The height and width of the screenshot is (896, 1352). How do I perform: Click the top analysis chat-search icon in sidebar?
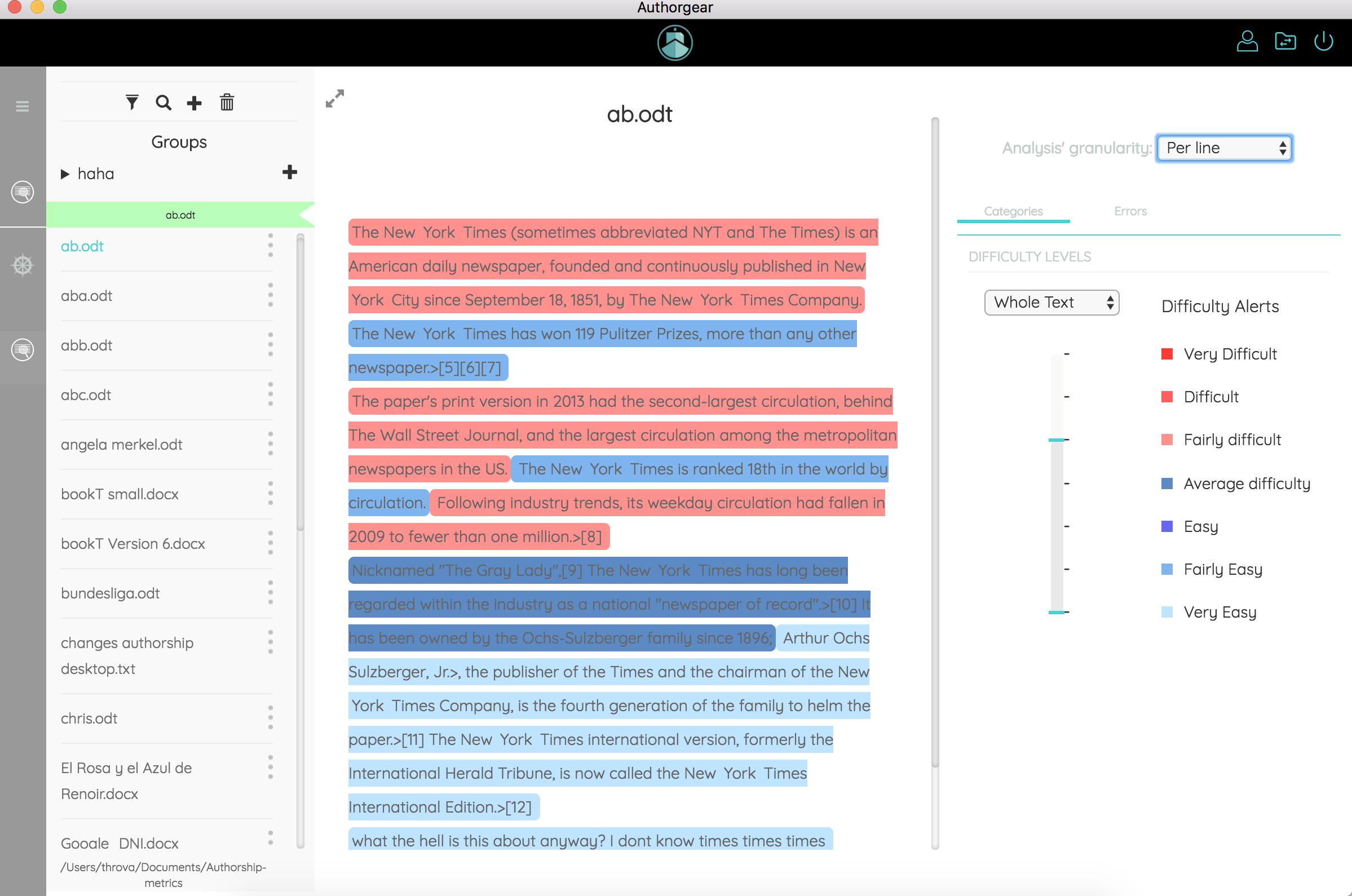tap(23, 192)
